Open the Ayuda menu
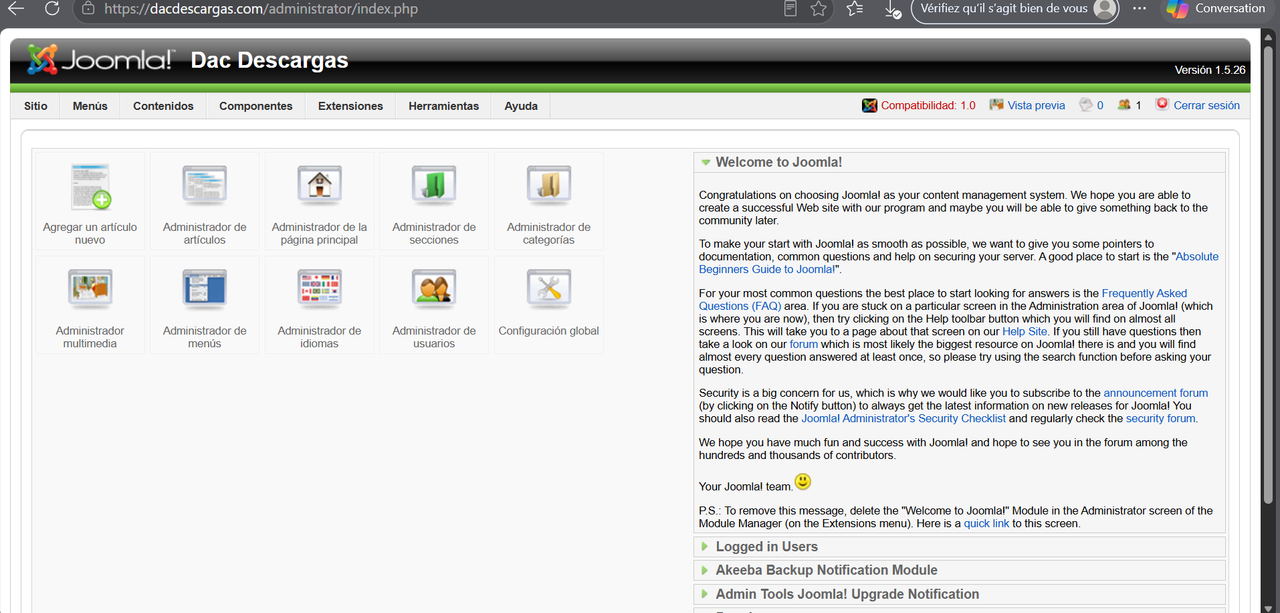1280x613 pixels. [521, 106]
